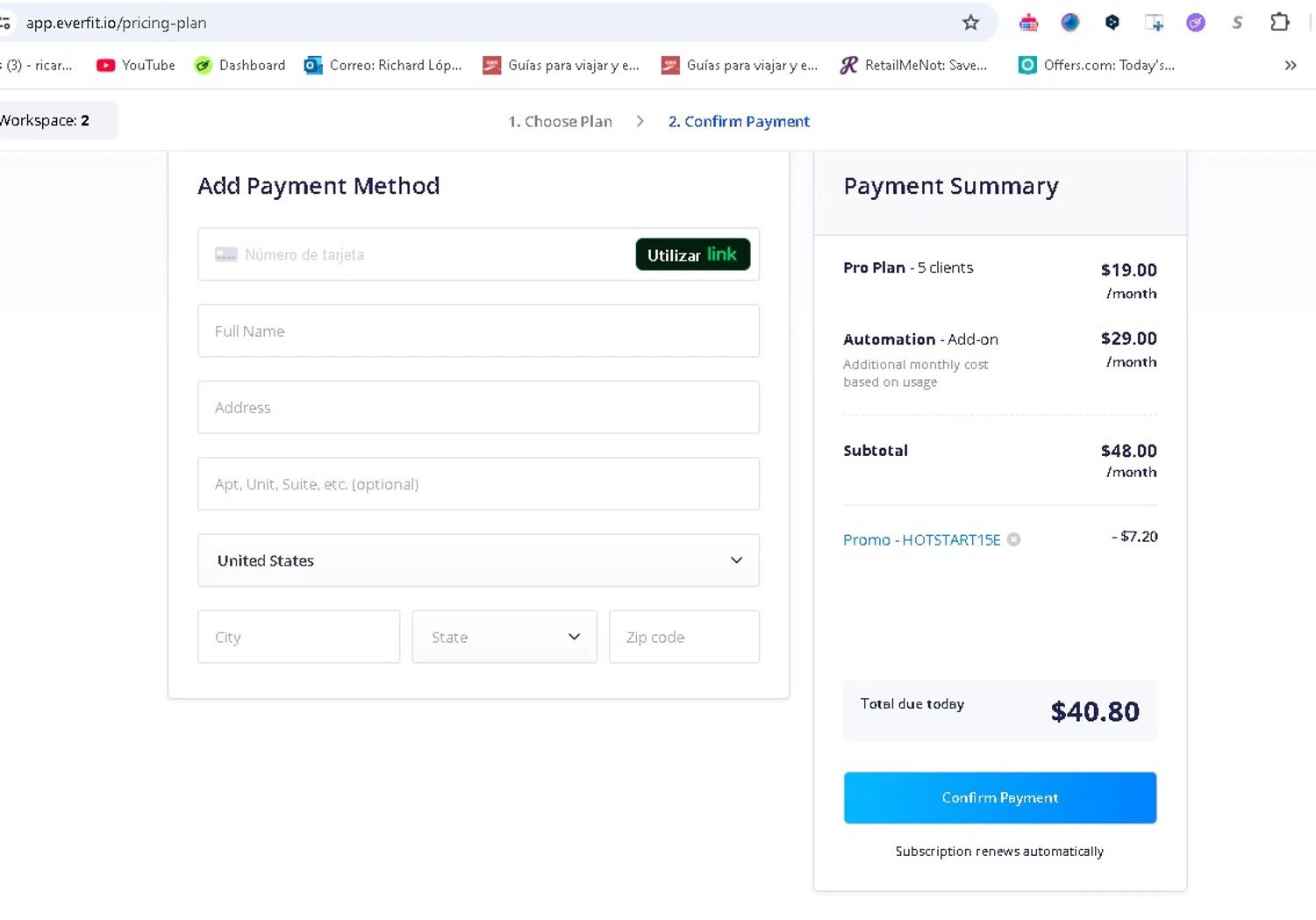Click Subscription renews automatically note

(x=999, y=851)
